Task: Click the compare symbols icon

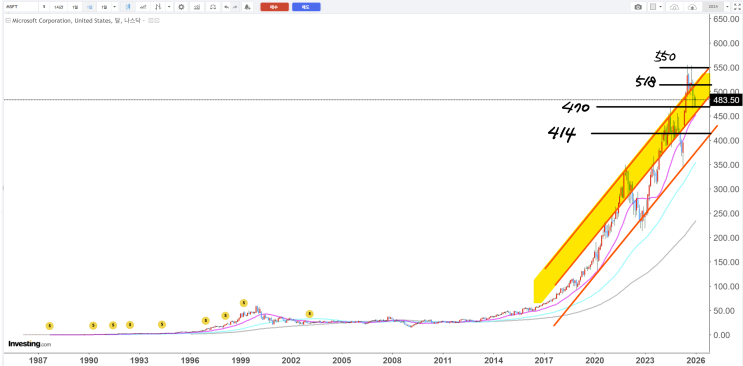Action: coord(213,7)
